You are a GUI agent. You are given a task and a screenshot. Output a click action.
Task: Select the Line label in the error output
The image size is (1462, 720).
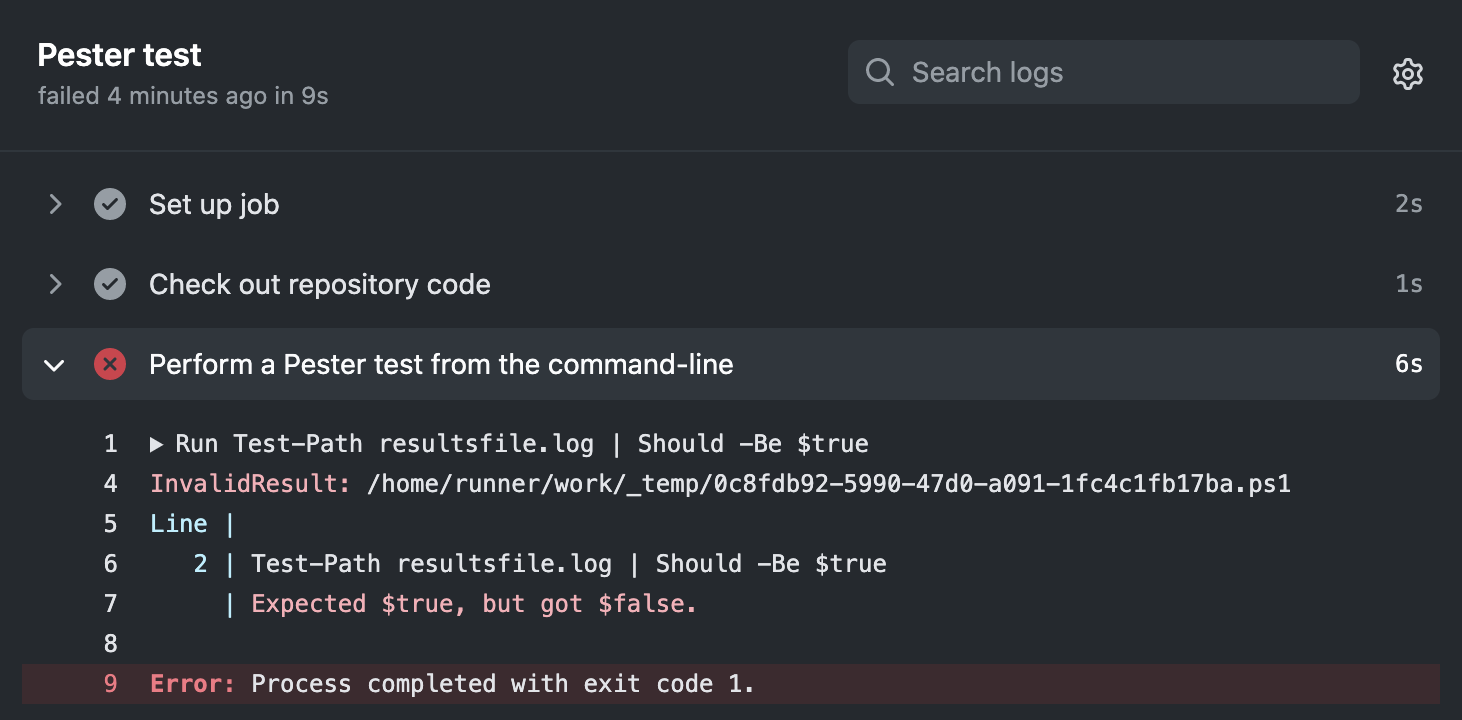(179, 523)
